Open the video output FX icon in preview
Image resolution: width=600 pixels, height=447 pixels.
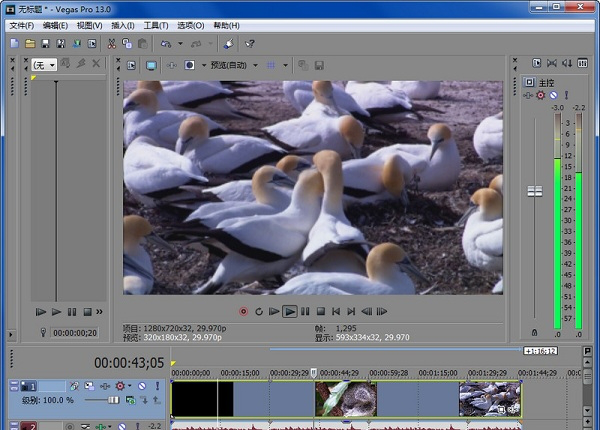pyautogui.click(x=171, y=65)
